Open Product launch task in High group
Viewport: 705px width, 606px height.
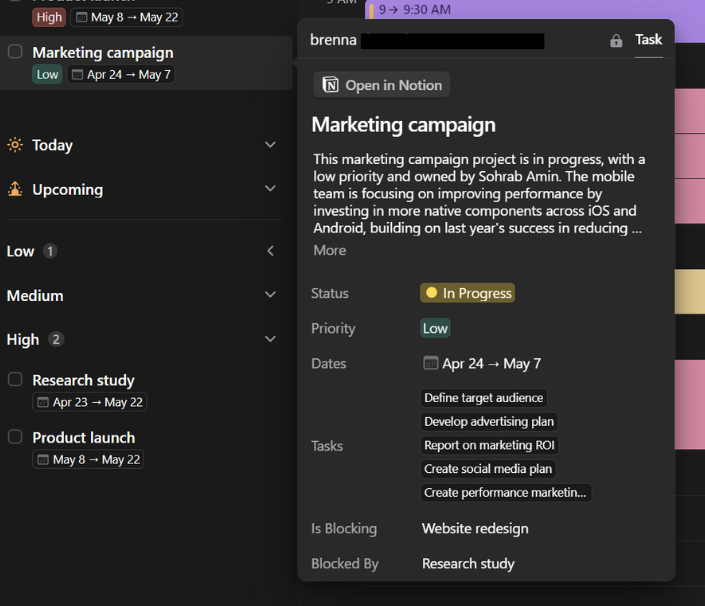[x=84, y=438]
